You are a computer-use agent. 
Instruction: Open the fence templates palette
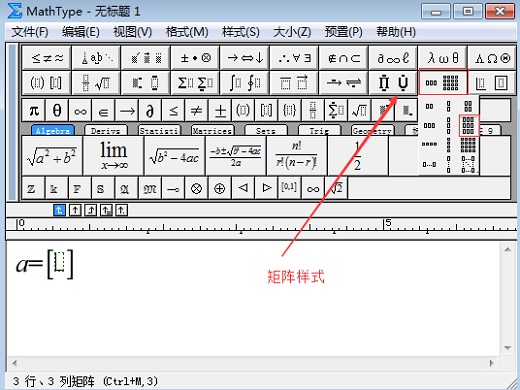click(47, 83)
